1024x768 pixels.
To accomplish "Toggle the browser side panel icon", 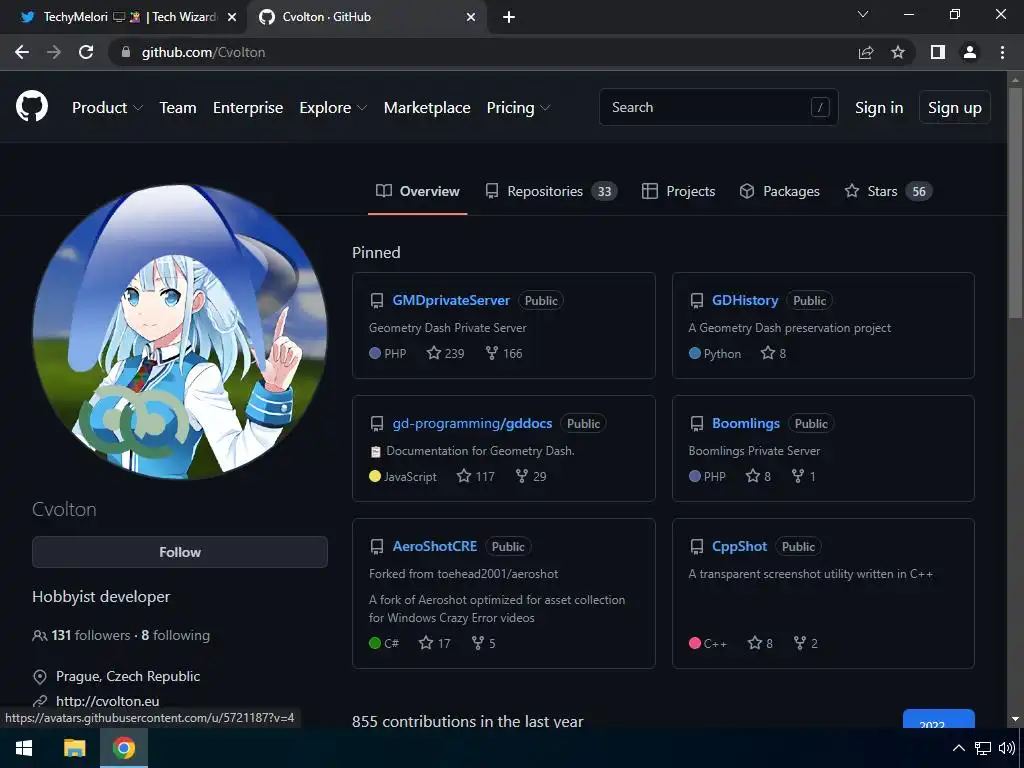I will 938,52.
